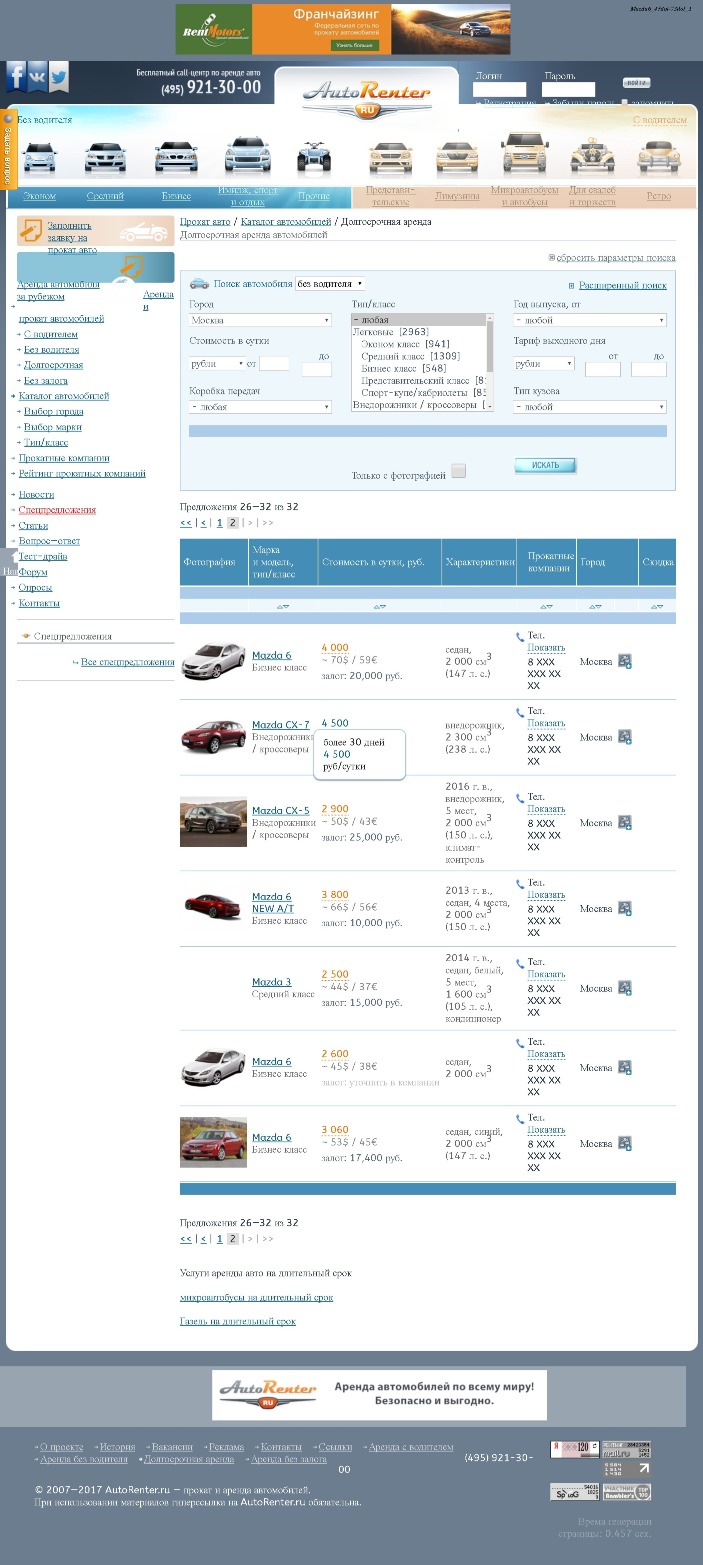Click the sort arrows under Скидка column

[x=657, y=606]
